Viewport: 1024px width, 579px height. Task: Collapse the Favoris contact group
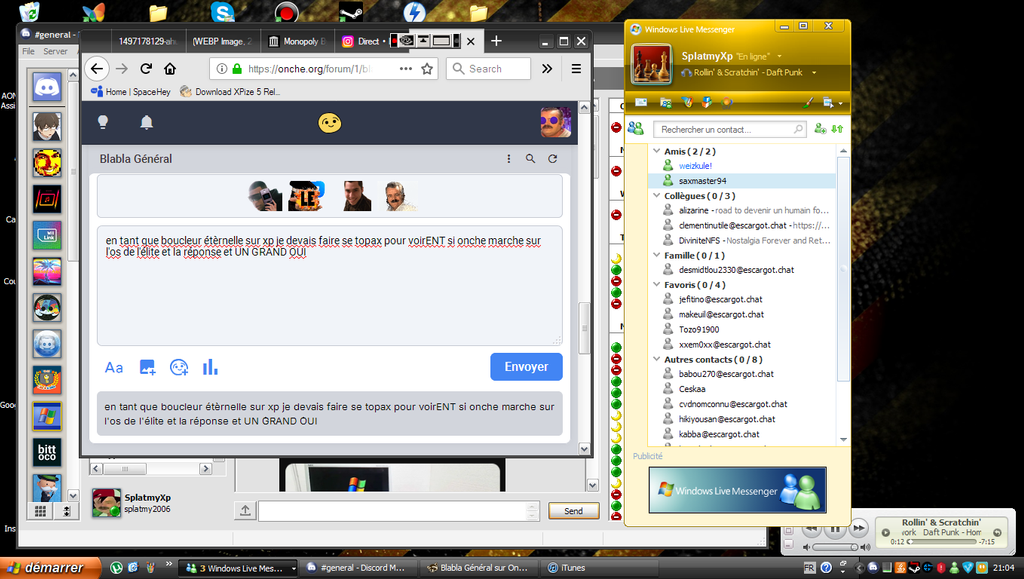coord(657,285)
